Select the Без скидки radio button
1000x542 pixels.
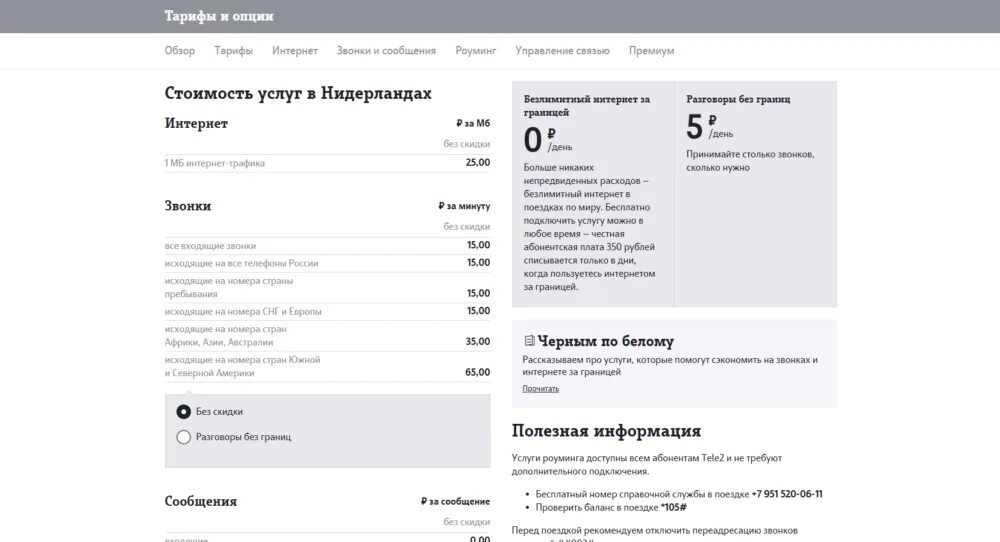click(x=184, y=412)
